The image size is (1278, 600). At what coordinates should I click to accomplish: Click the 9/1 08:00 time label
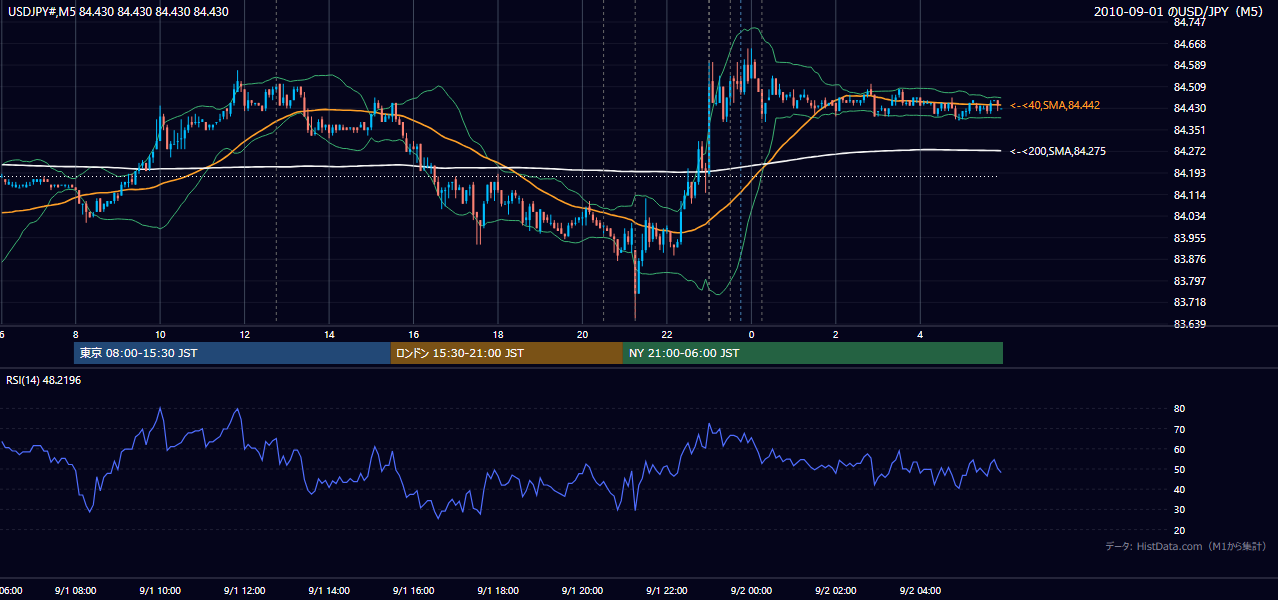click(x=76, y=591)
